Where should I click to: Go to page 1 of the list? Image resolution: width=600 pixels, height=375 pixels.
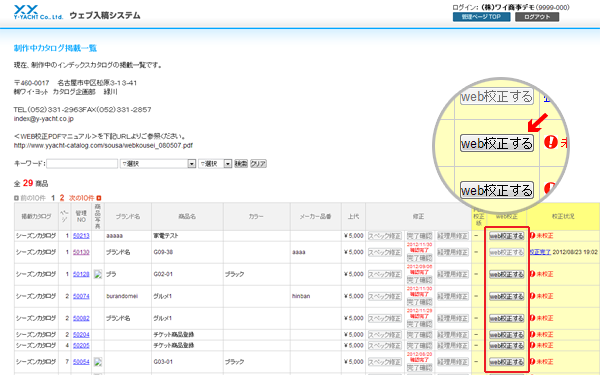53,198
